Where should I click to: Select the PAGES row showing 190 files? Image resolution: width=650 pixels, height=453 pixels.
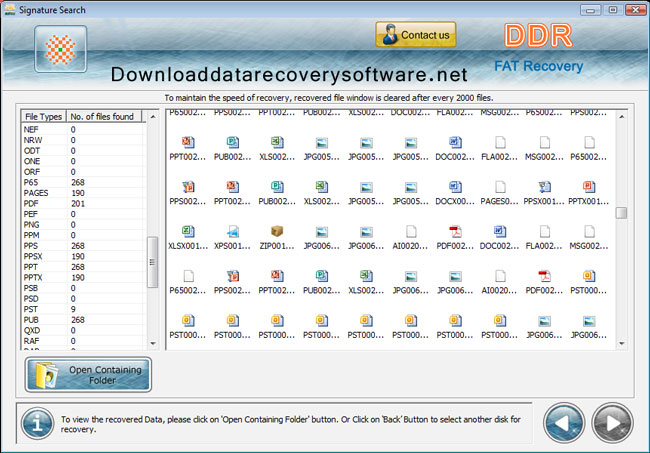click(83, 193)
